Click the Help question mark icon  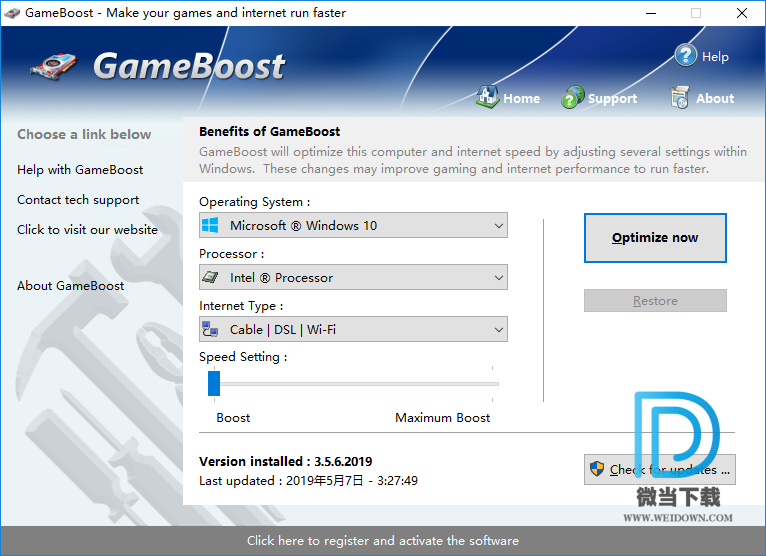click(x=685, y=56)
